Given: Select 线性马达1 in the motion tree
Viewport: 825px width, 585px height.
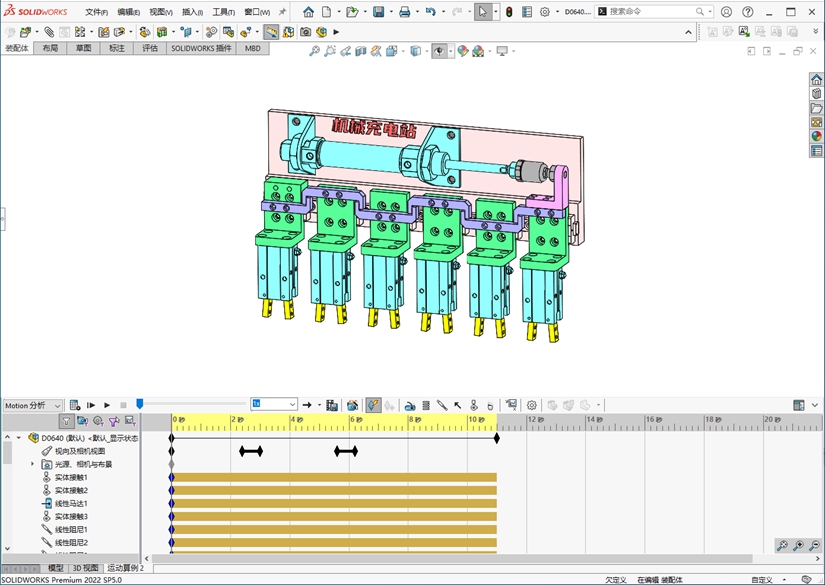Looking at the screenshot, I should (x=71, y=503).
